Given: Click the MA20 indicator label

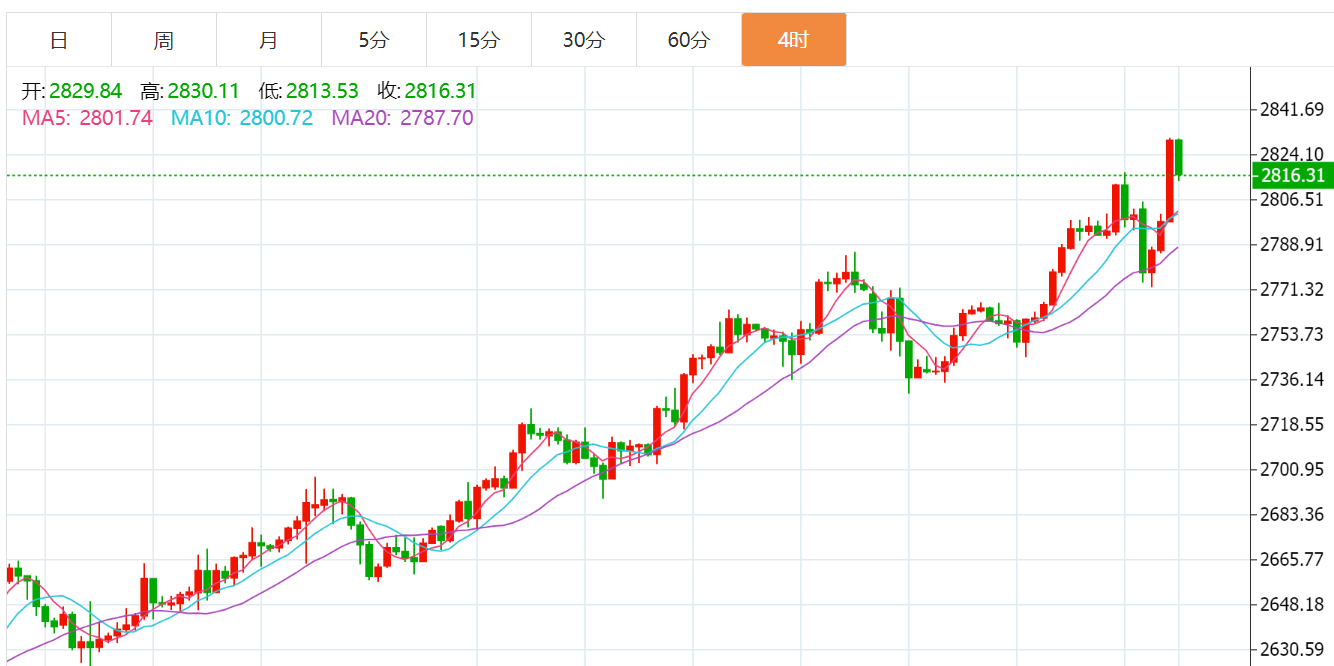Looking at the screenshot, I should [402, 118].
